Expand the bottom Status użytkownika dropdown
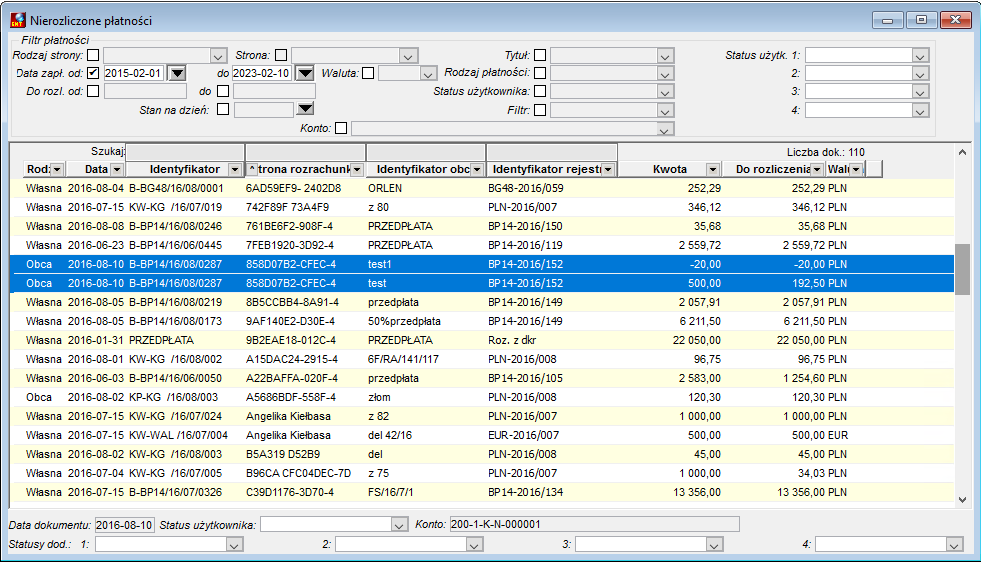The width and height of the screenshot is (981, 562). coord(399,525)
